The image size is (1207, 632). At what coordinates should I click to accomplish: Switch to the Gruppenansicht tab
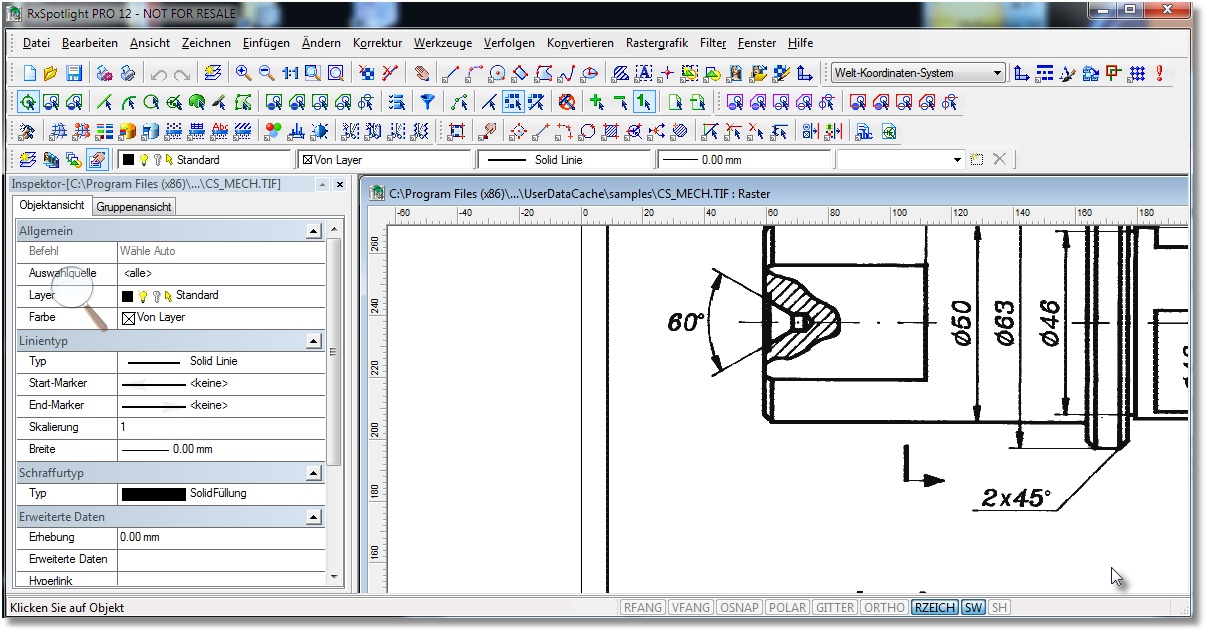pyautogui.click(x=134, y=207)
